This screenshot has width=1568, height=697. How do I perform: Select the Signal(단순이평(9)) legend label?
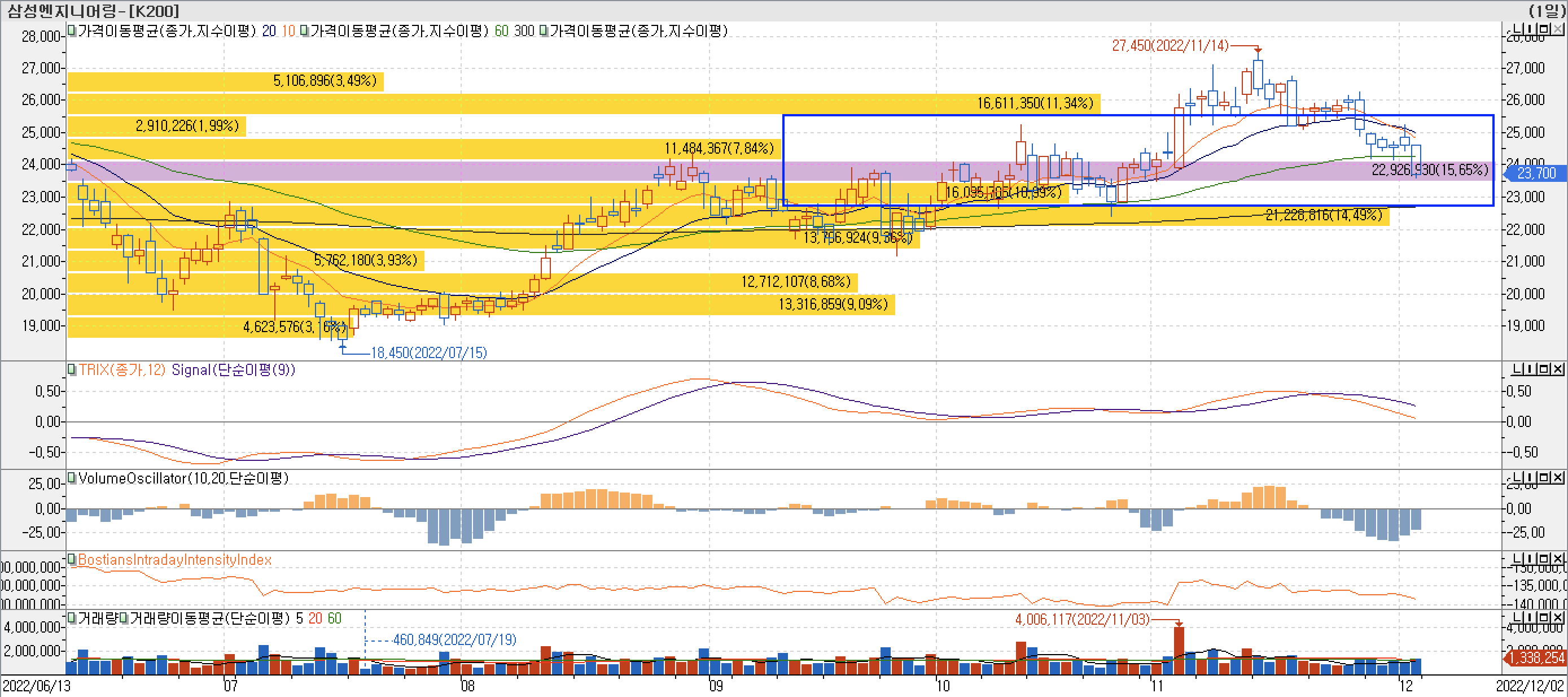click(233, 370)
